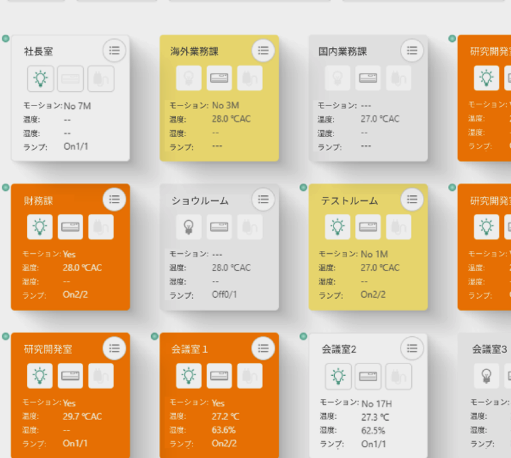Click motion value 'No 17H' in 会議室2
The width and height of the screenshot is (511, 458).
(x=377, y=404)
